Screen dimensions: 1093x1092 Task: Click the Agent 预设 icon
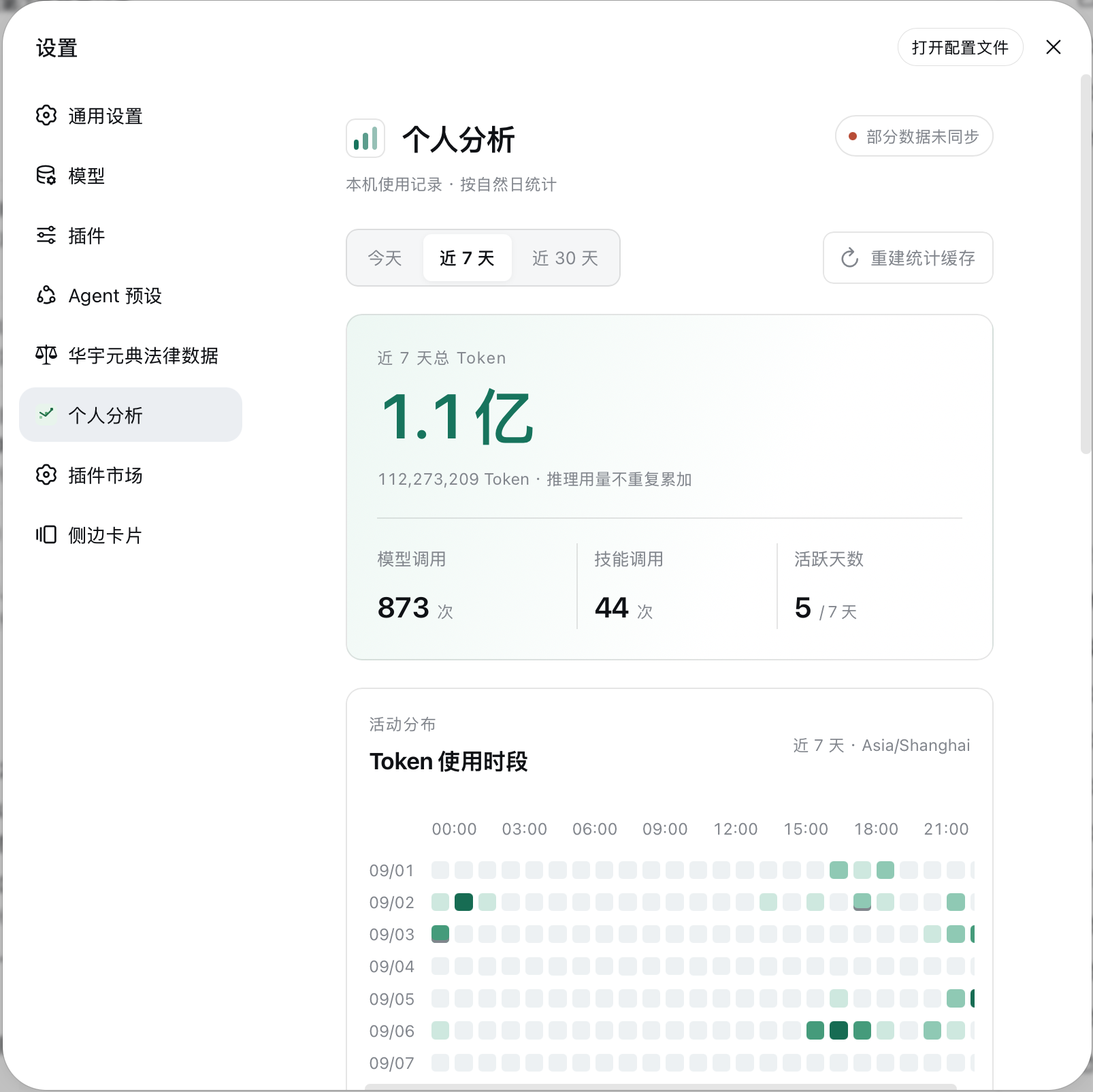46,295
